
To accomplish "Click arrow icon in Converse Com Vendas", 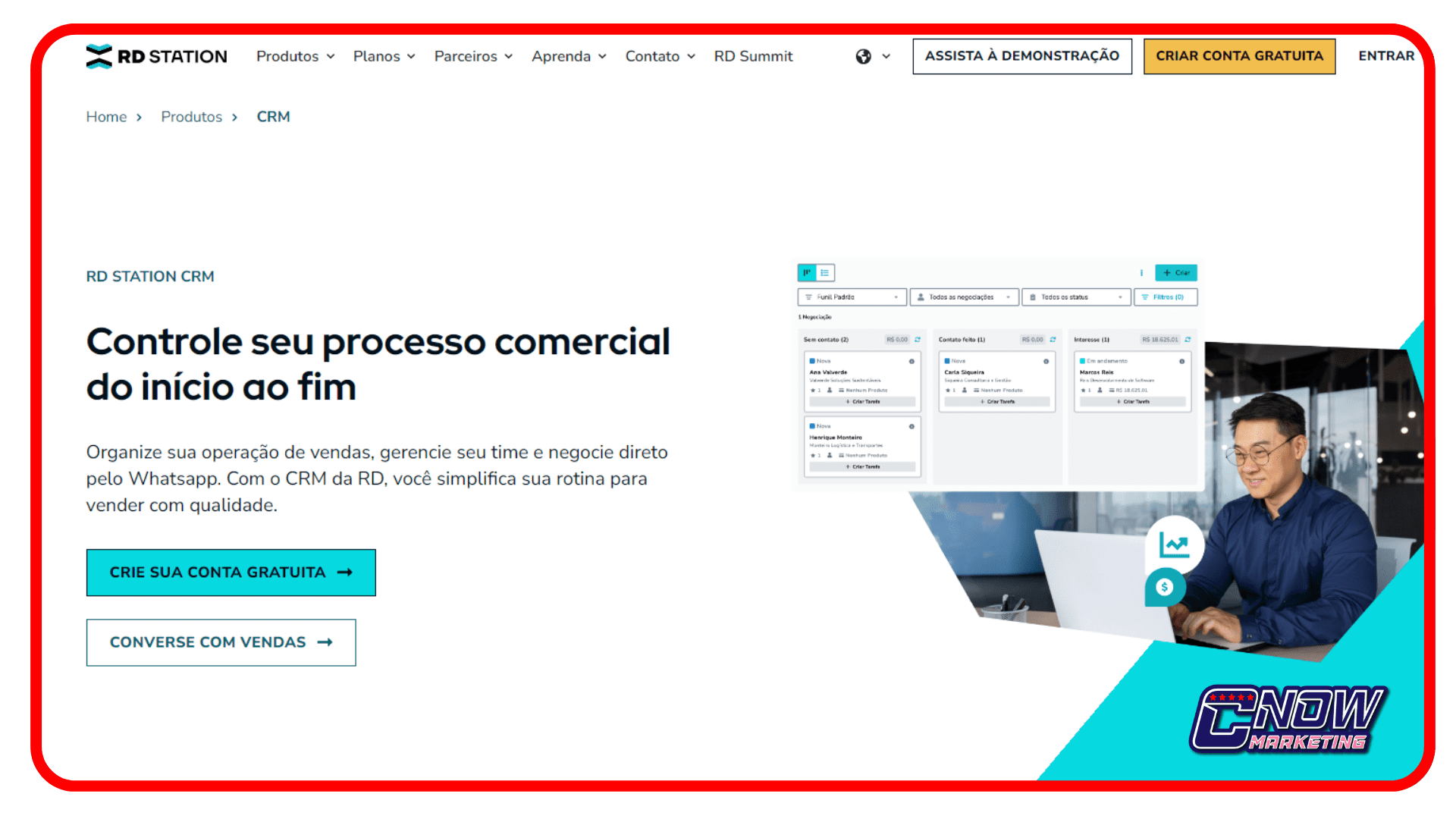I will pyautogui.click(x=325, y=642).
